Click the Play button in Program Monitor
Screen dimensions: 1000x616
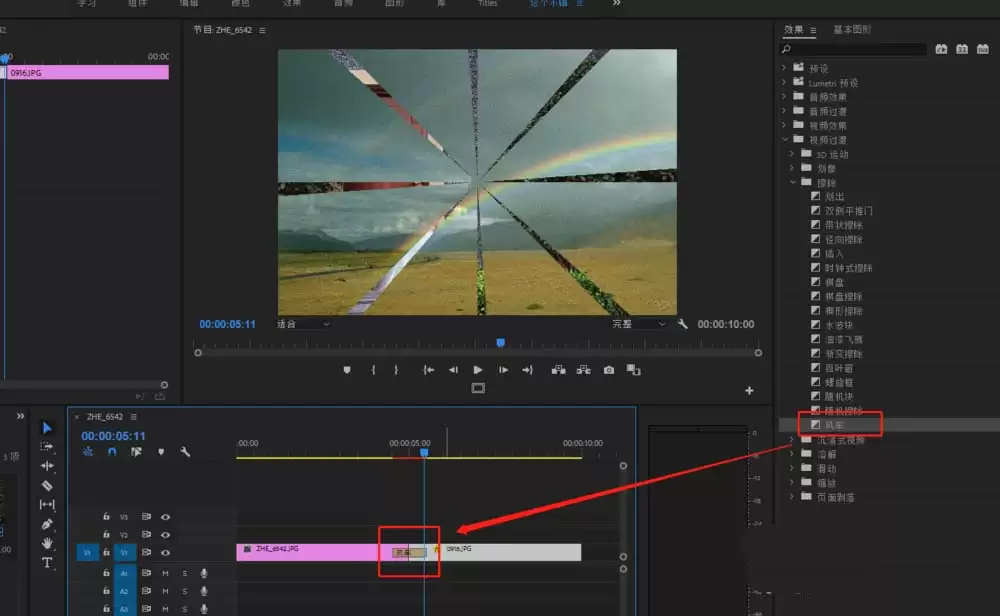tap(478, 370)
